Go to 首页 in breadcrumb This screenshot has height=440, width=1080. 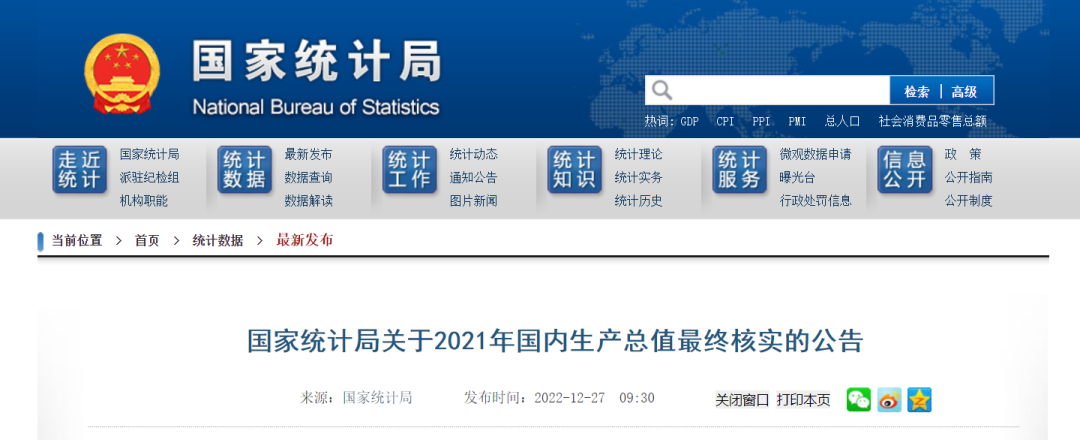click(x=147, y=240)
